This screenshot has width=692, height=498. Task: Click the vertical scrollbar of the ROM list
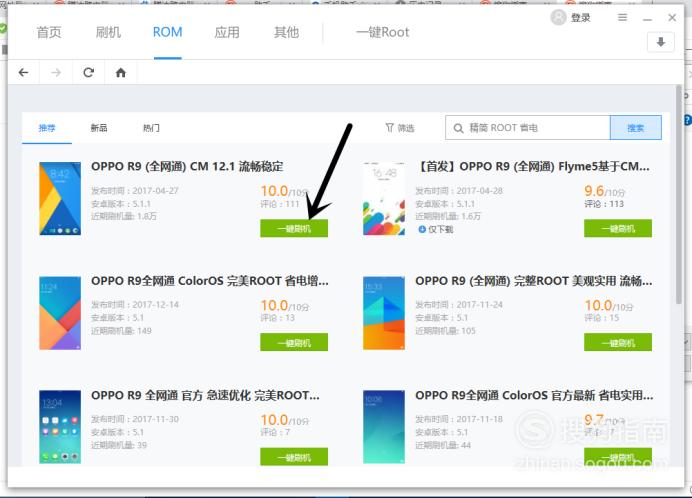[x=679, y=194]
